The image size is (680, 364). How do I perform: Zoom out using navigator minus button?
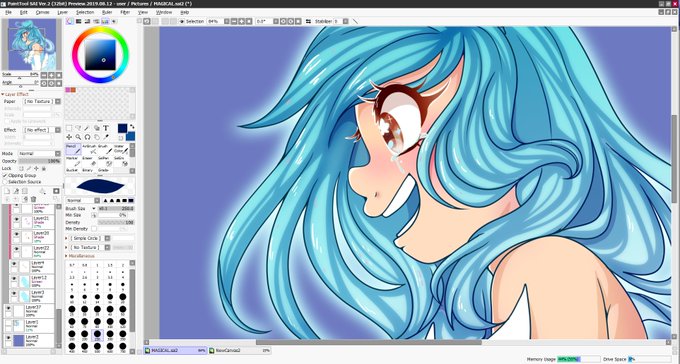click(44, 75)
